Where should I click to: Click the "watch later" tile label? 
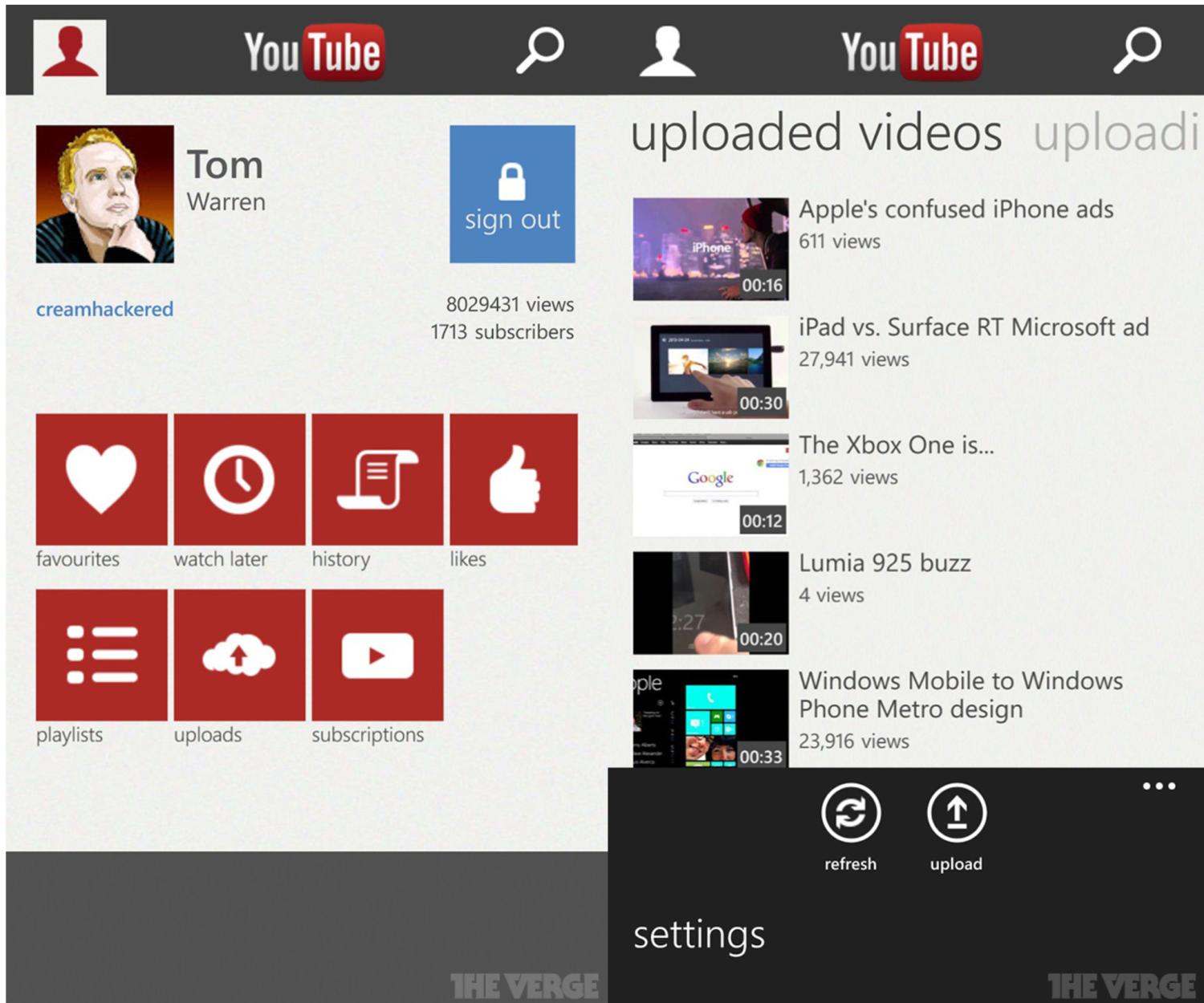[x=221, y=559]
